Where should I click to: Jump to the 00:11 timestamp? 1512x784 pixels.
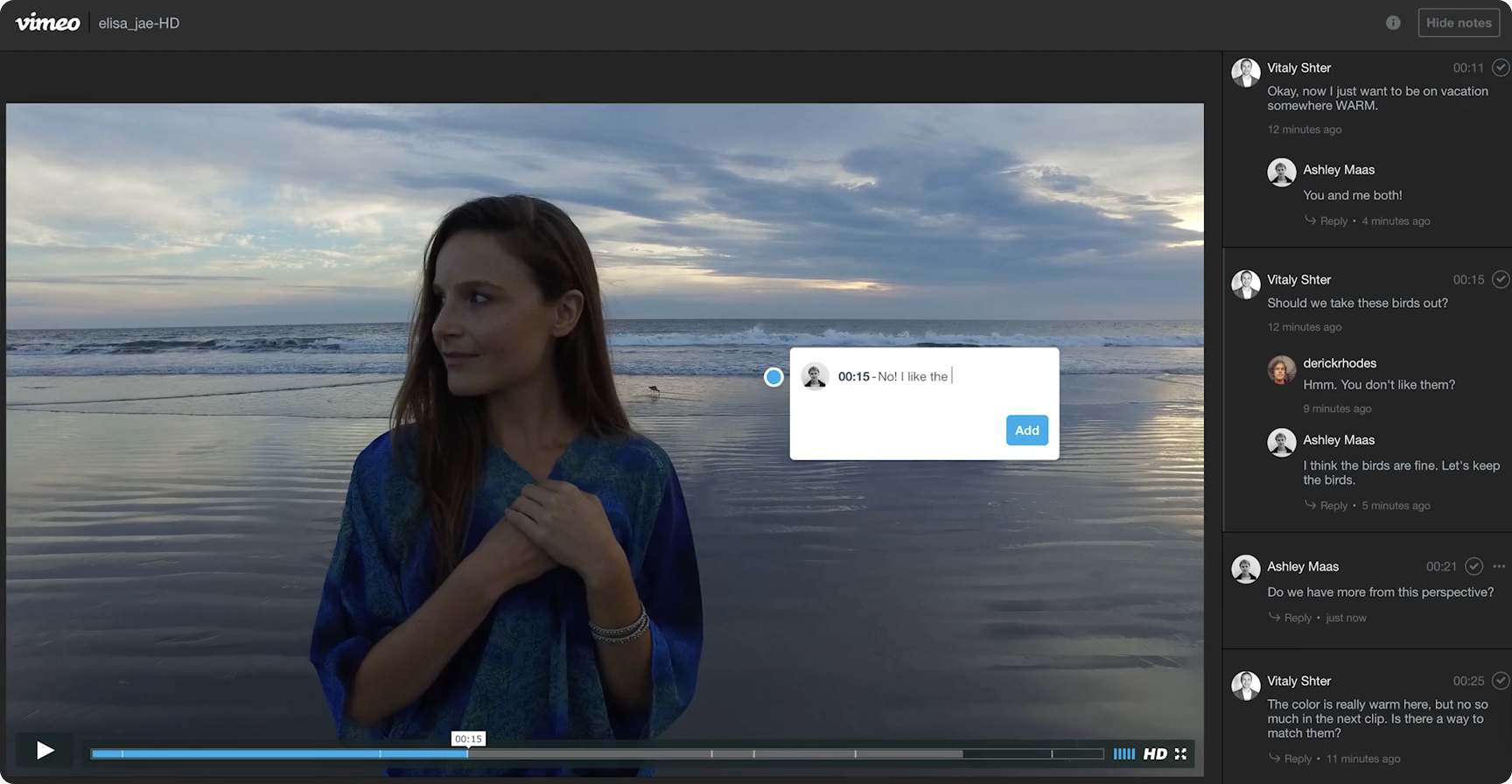click(1468, 67)
